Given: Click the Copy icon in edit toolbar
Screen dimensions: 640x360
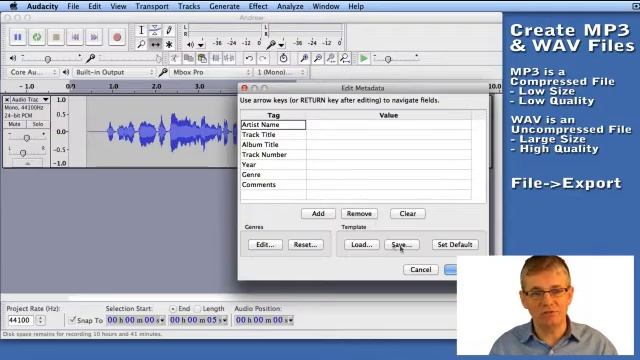Looking at the screenshot, I should click(x=188, y=58).
